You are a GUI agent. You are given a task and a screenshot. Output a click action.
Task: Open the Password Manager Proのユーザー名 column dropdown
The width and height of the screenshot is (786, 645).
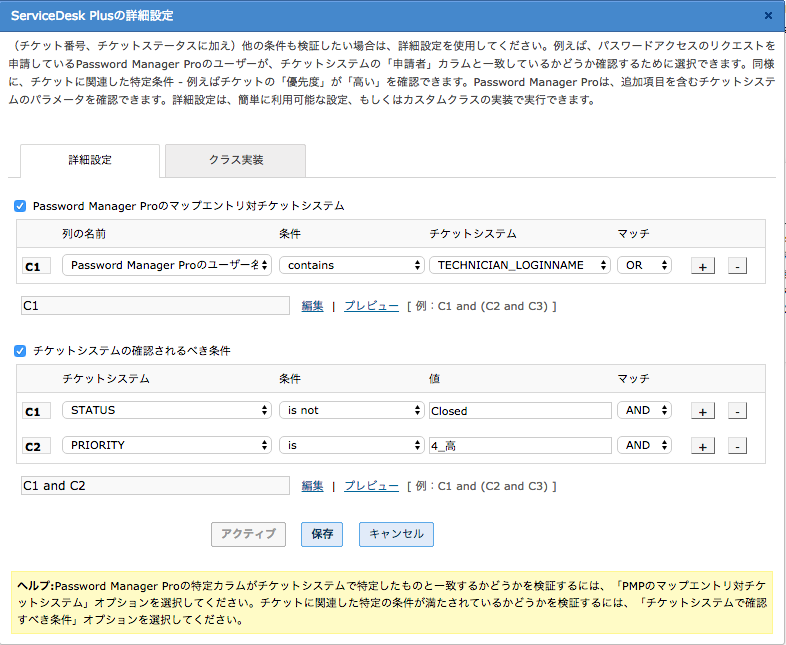pyautogui.click(x=167, y=265)
